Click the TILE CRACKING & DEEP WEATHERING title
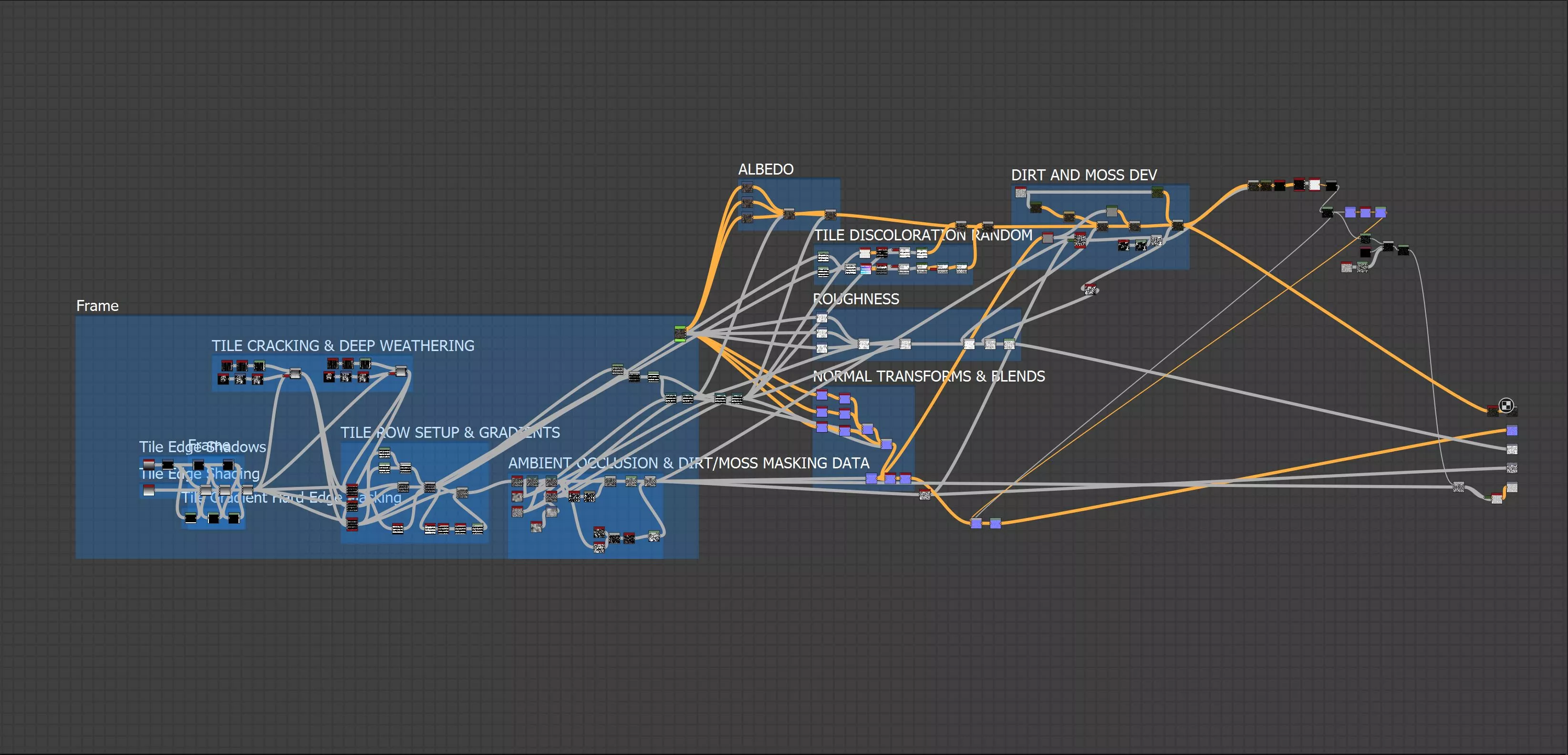Viewport: 1568px width, 755px height. pyautogui.click(x=343, y=346)
